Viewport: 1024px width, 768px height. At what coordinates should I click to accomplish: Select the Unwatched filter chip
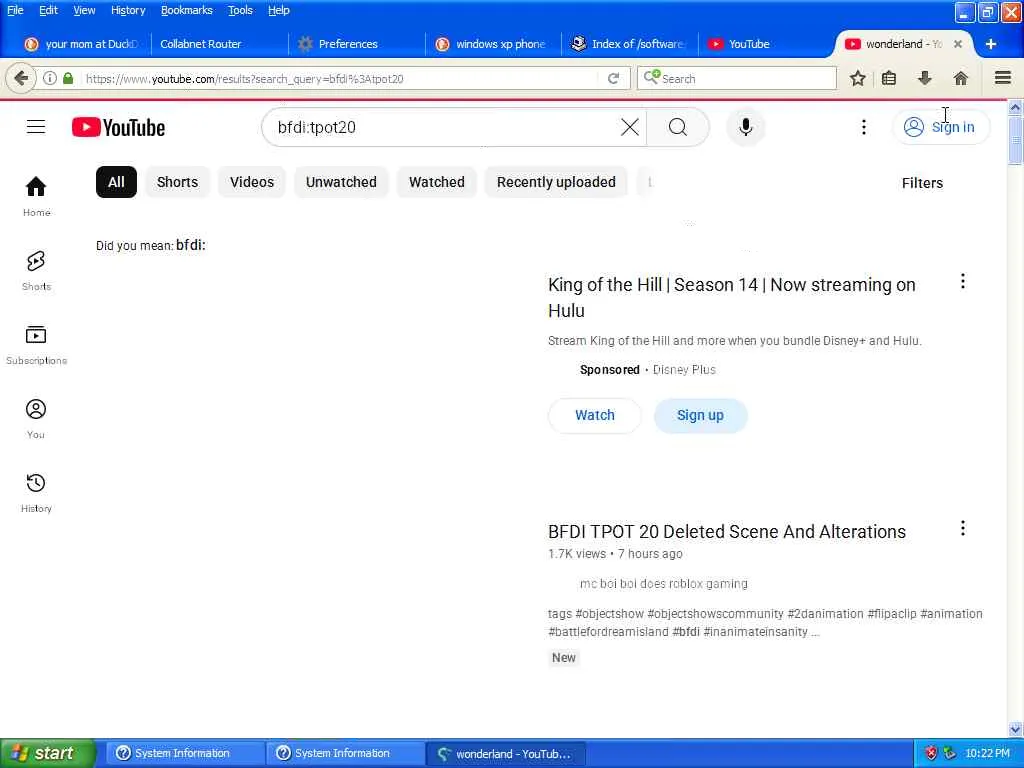341,182
